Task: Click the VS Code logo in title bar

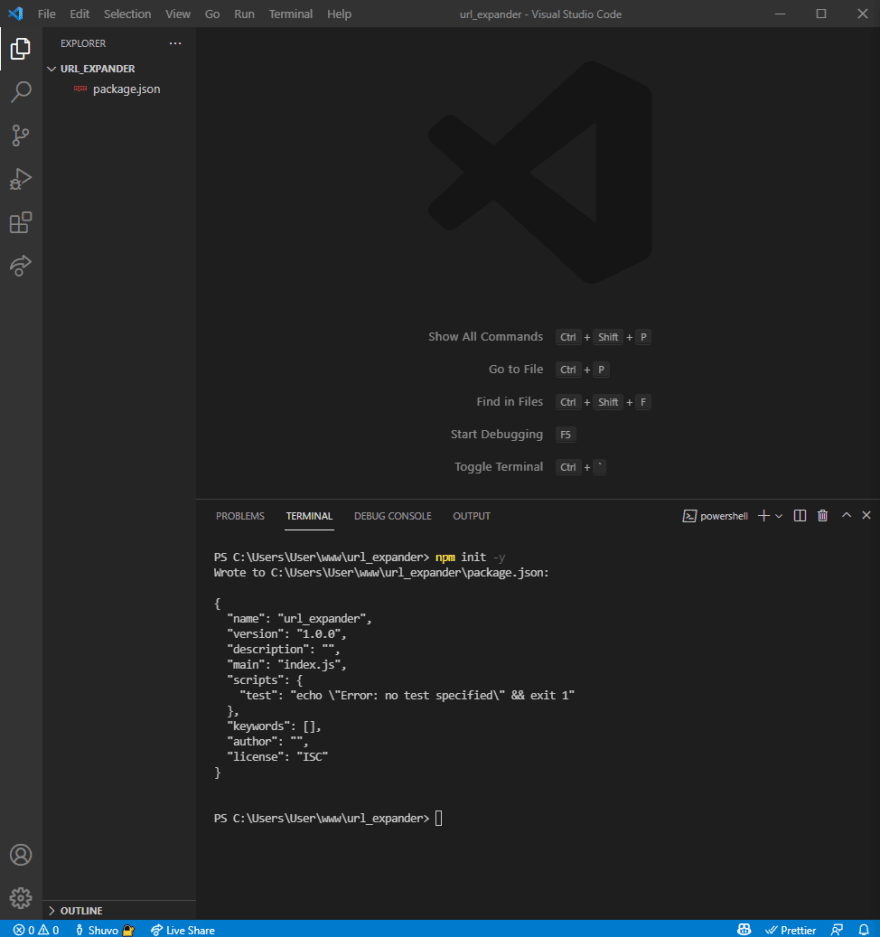Action: [x=16, y=13]
